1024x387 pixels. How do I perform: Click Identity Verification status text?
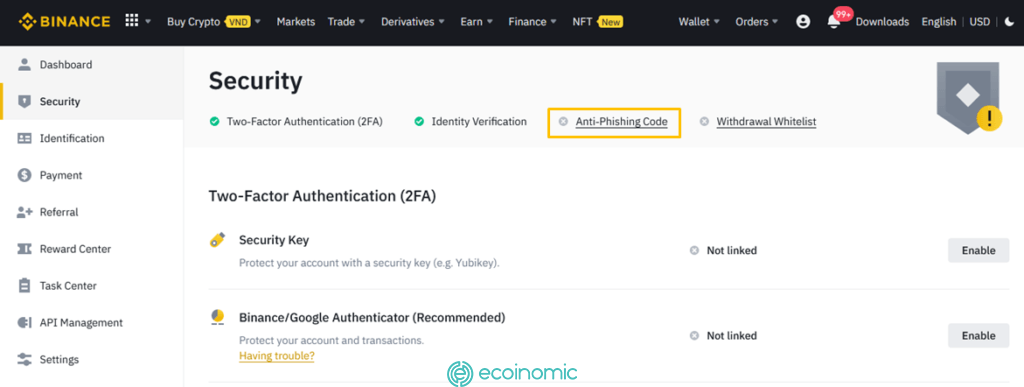(479, 121)
